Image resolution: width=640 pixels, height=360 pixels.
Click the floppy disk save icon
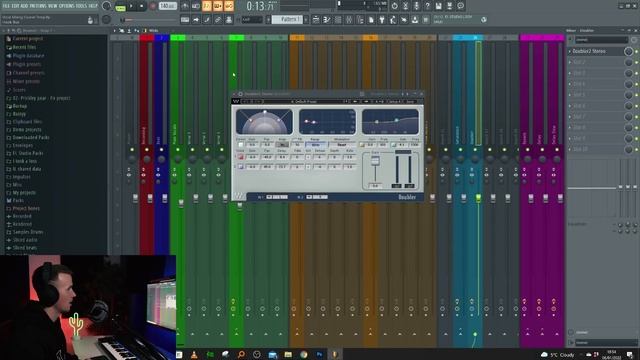pyautogui.click(x=438, y=6)
